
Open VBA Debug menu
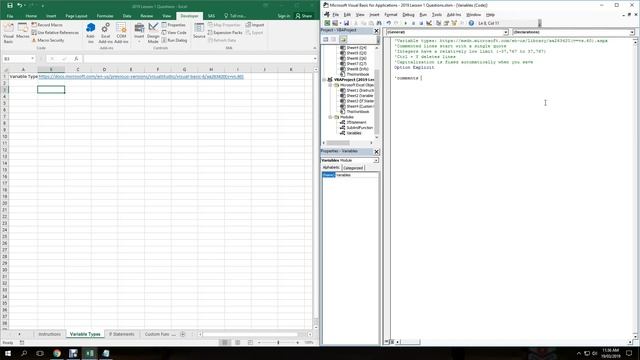click(x=408, y=15)
